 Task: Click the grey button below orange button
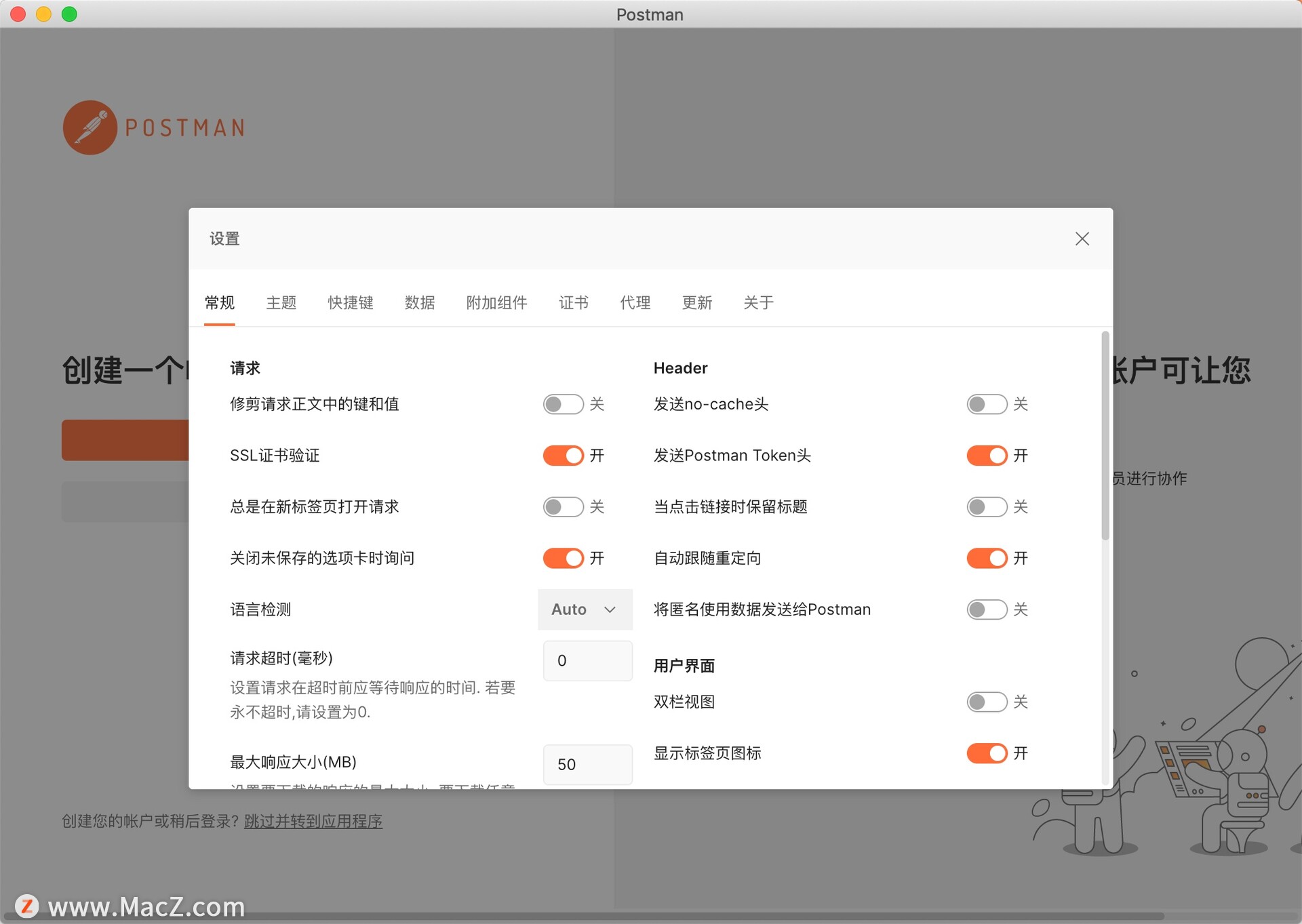coord(125,502)
